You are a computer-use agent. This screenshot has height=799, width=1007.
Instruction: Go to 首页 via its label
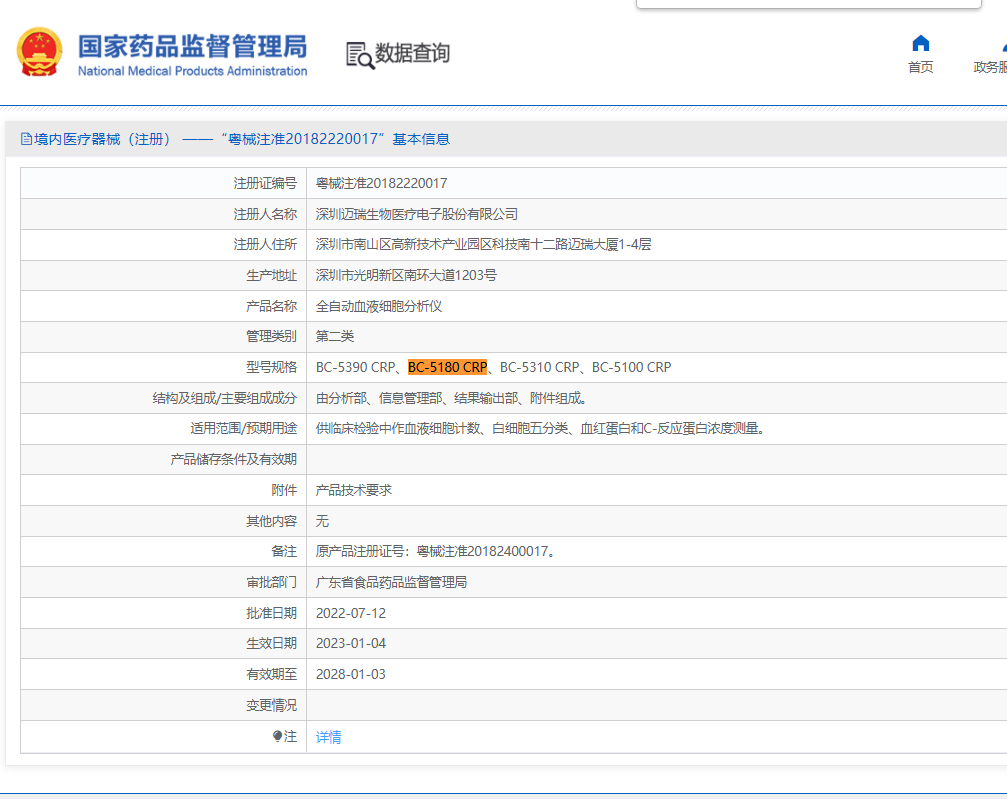click(920, 67)
